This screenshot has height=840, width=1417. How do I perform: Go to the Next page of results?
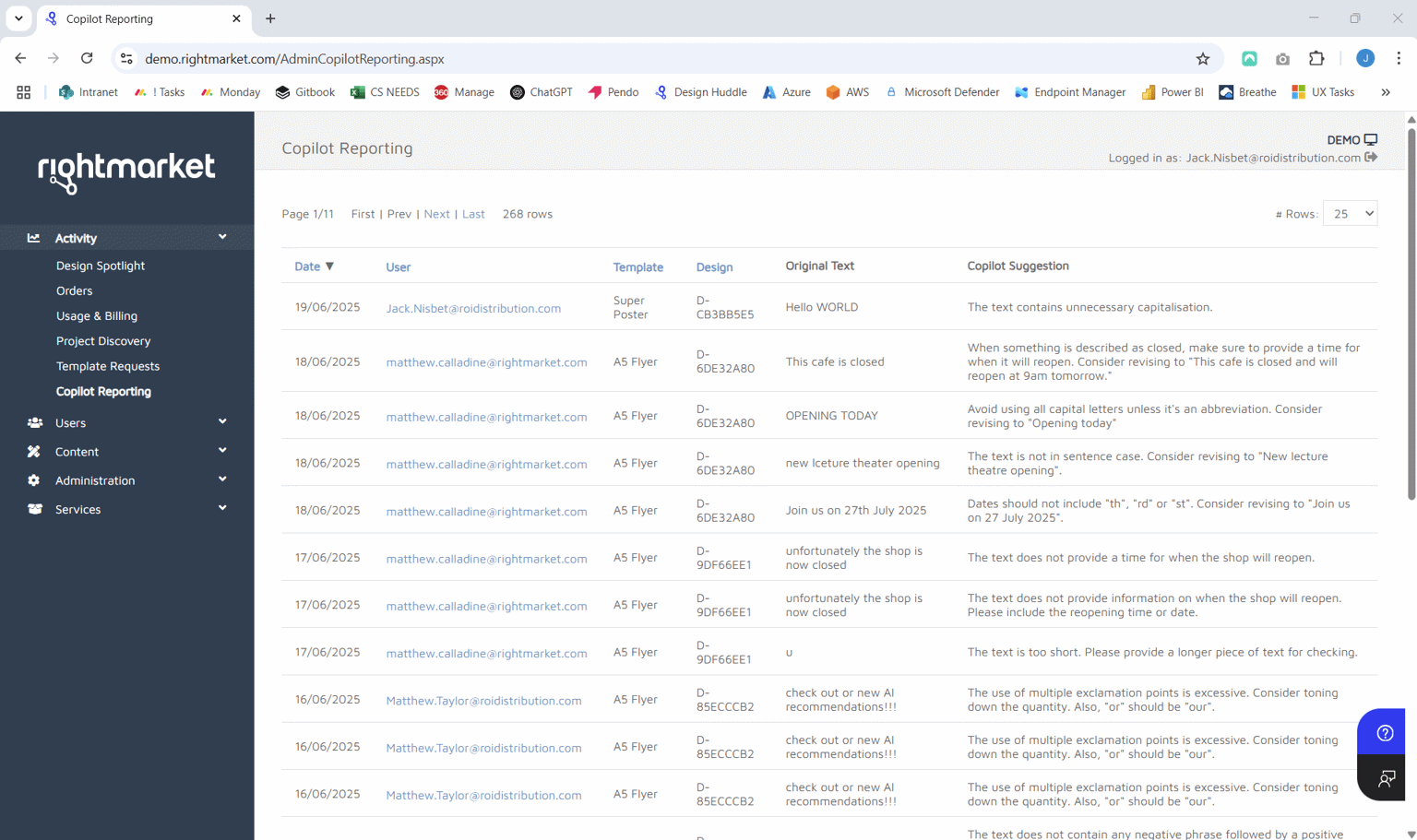click(x=436, y=214)
